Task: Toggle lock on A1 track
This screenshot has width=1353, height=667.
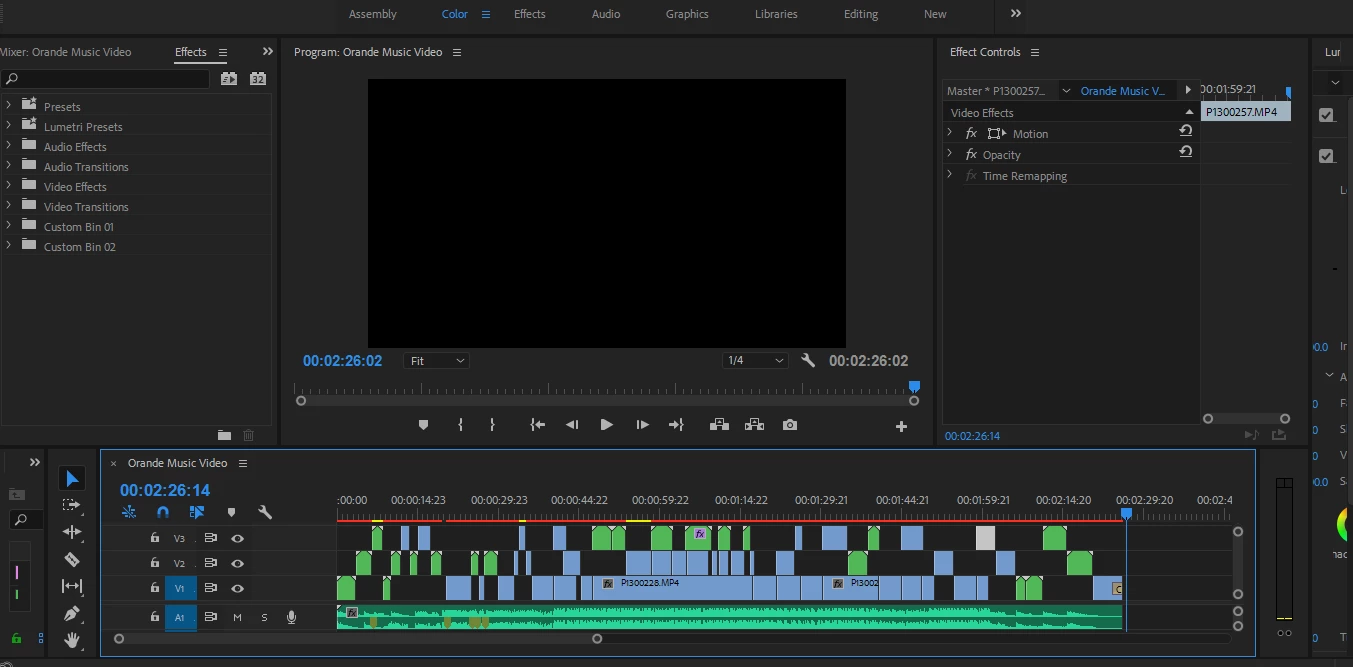Action: pos(154,617)
